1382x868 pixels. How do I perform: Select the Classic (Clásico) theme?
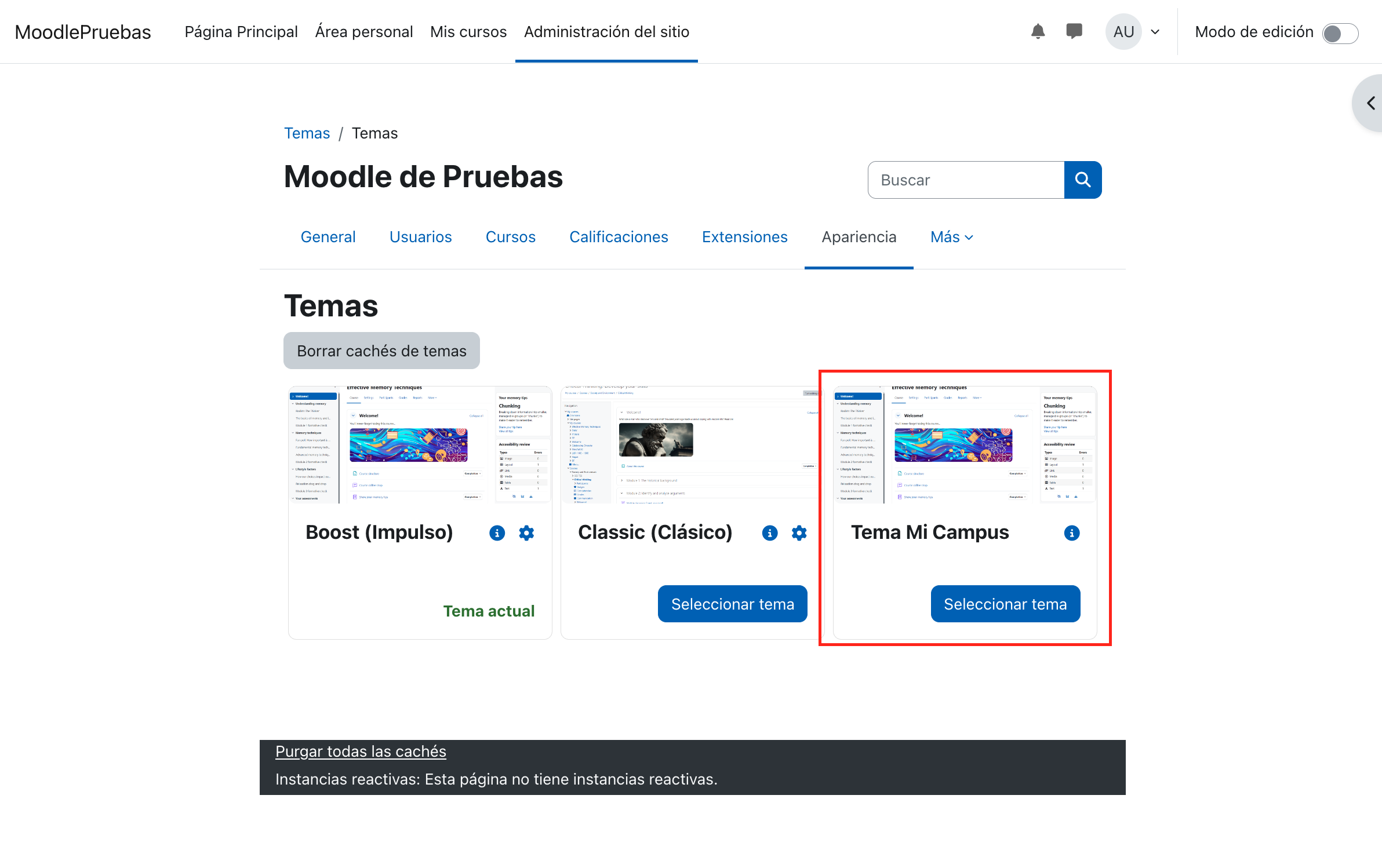point(732,604)
